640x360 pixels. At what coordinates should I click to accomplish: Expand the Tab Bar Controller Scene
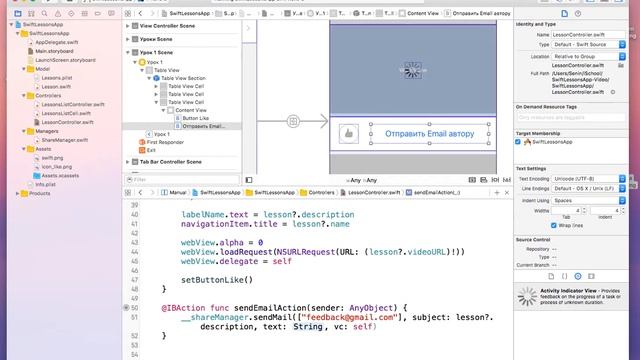[x=128, y=162]
